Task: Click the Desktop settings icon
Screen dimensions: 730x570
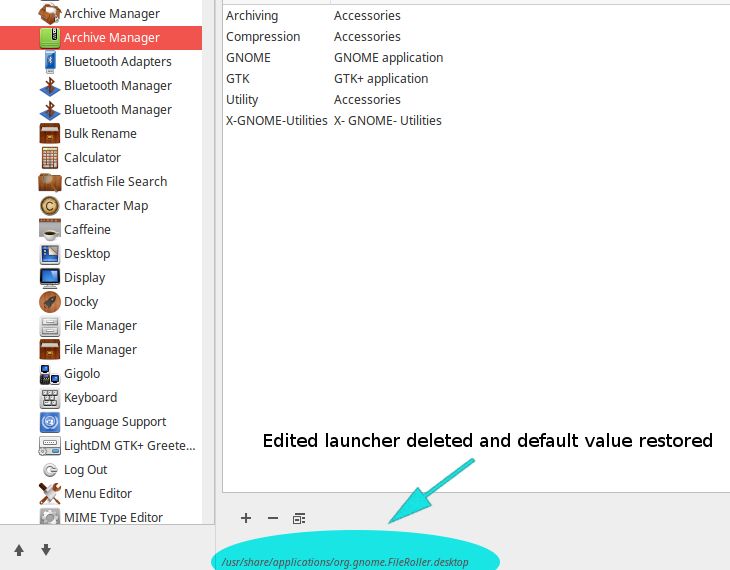Action: coord(50,254)
